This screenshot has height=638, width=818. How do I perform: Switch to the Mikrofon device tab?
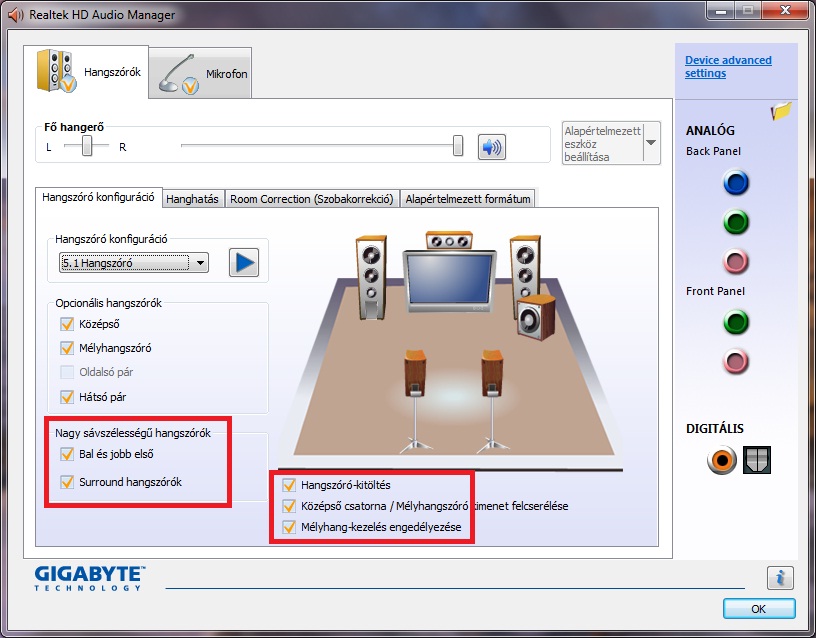200,74
